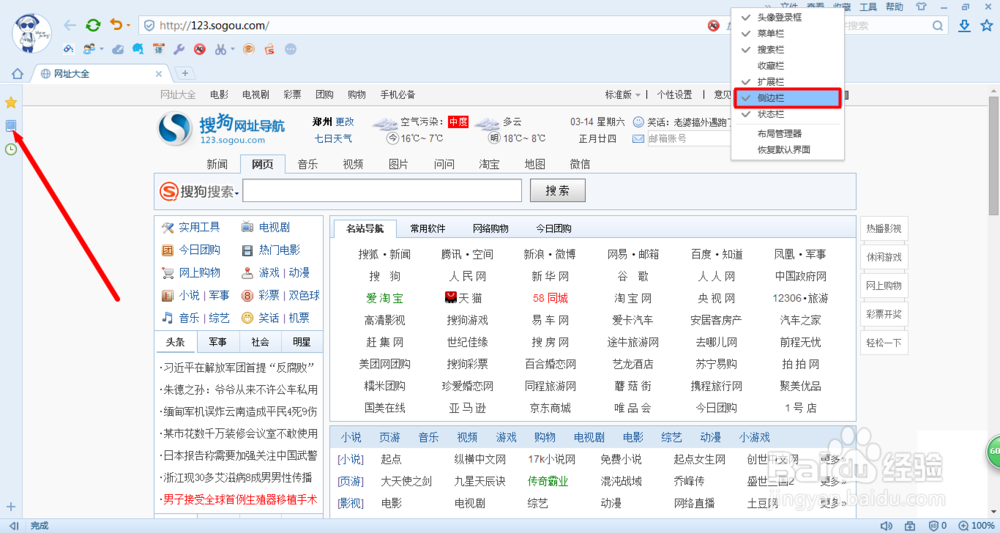Click the grey more-extensions ellipsis icon
This screenshot has width=1000, height=533.
pos(290,49)
